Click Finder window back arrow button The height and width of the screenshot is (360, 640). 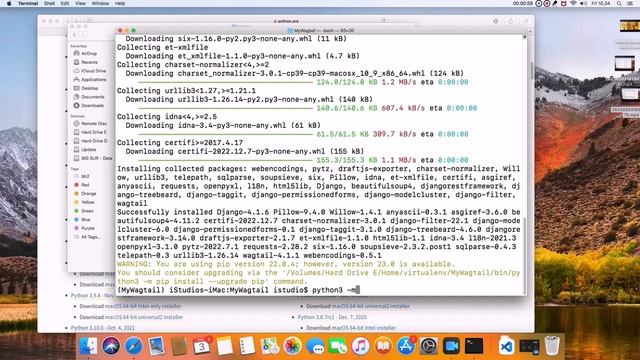click(x=75, y=35)
